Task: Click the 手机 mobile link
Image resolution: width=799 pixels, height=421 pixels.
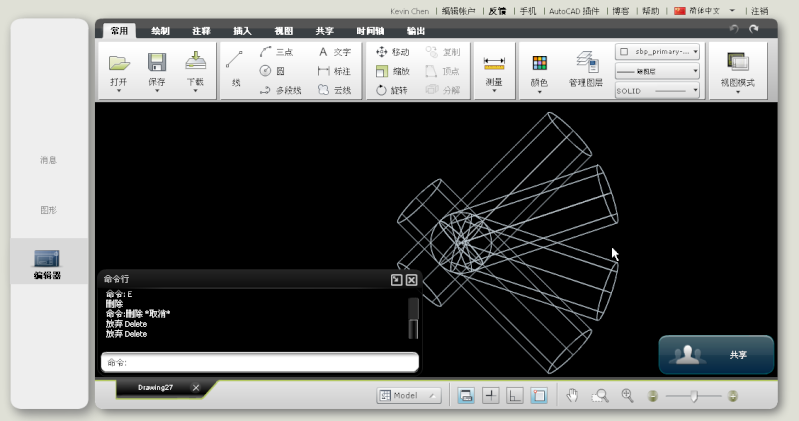Action: point(528,11)
